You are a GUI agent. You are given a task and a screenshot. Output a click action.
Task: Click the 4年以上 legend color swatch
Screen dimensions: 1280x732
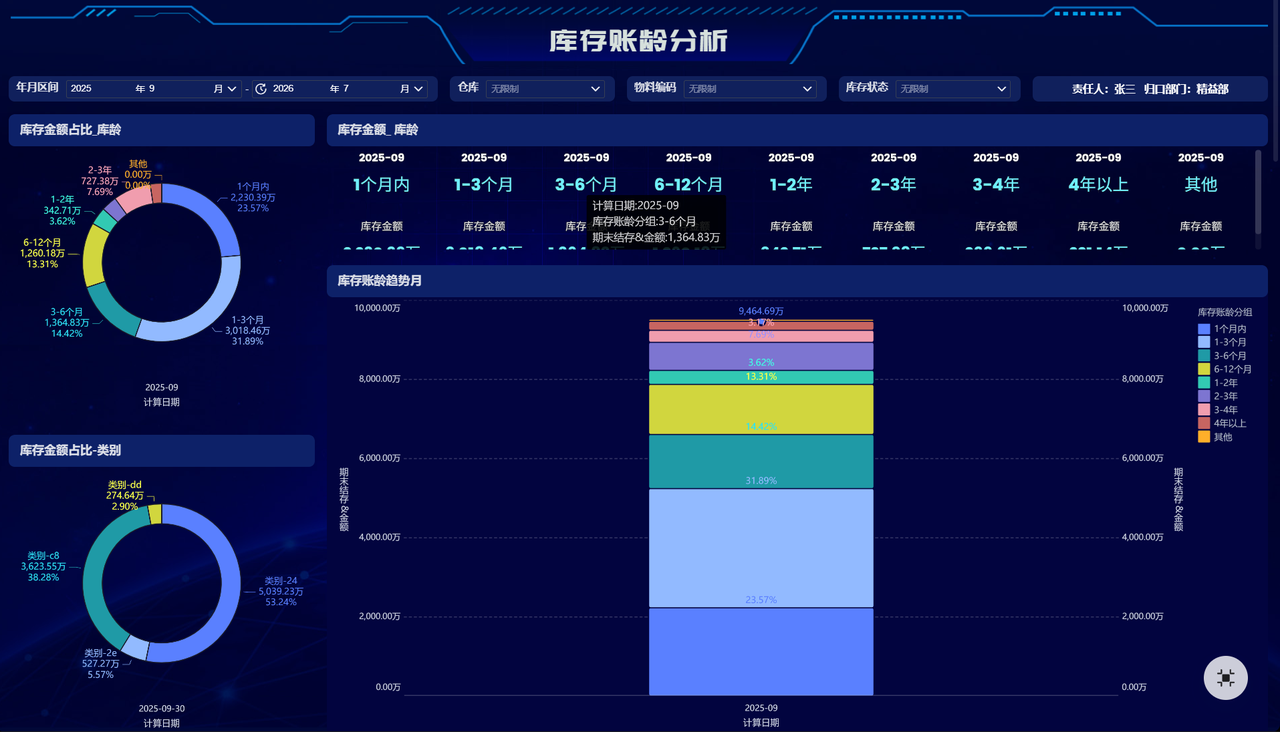tap(1204, 423)
